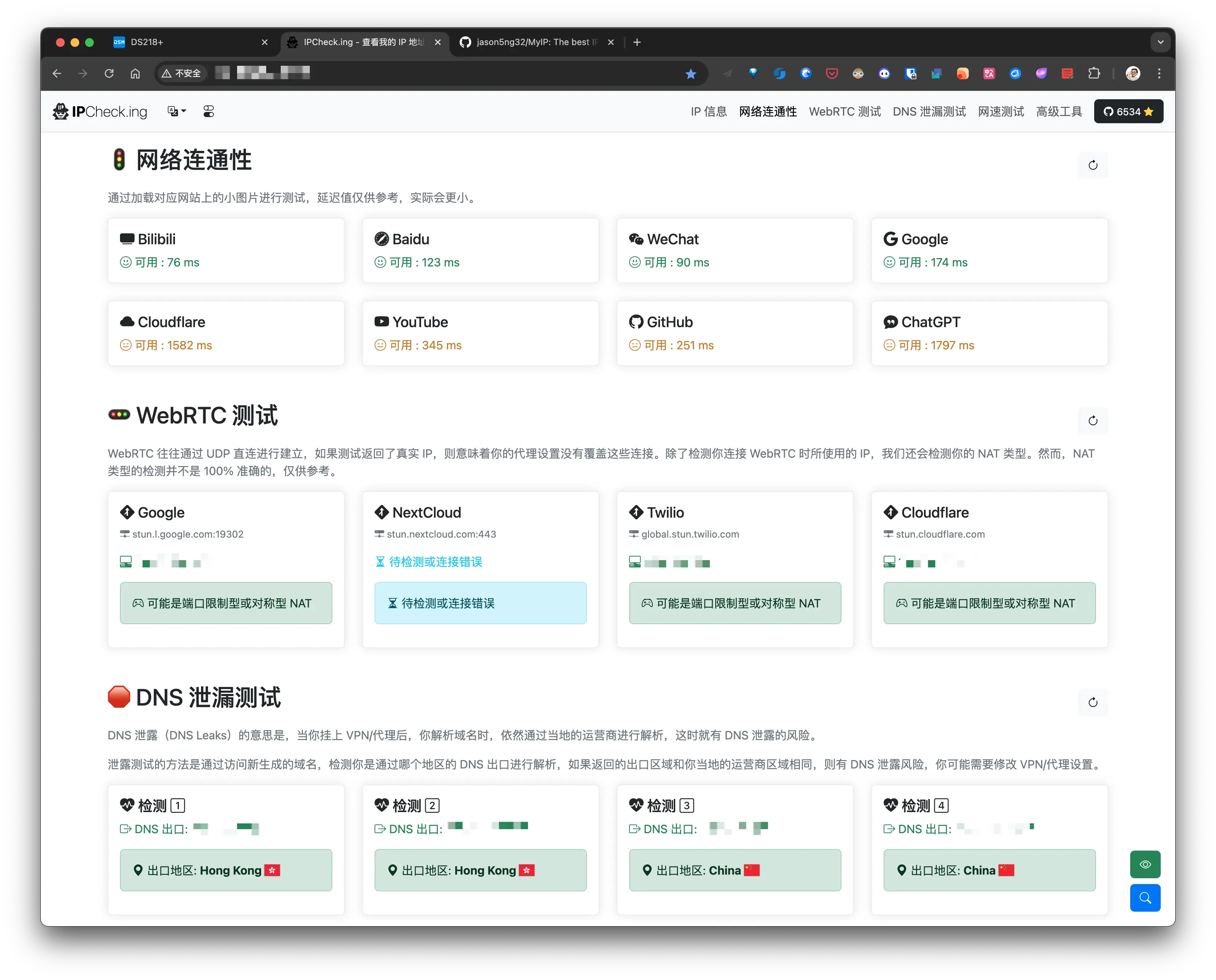
Task: Go to WebRTC 测试 nav item
Action: 844,112
